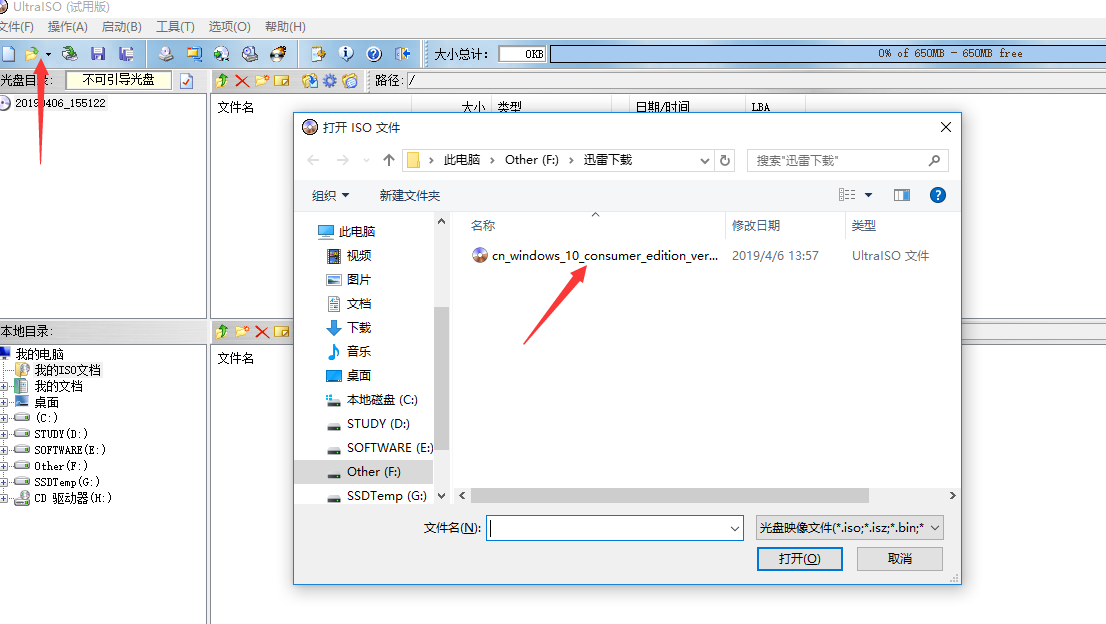Click the Save floppy disk icon
Screen dimensions: 1106x624
click(x=98, y=54)
